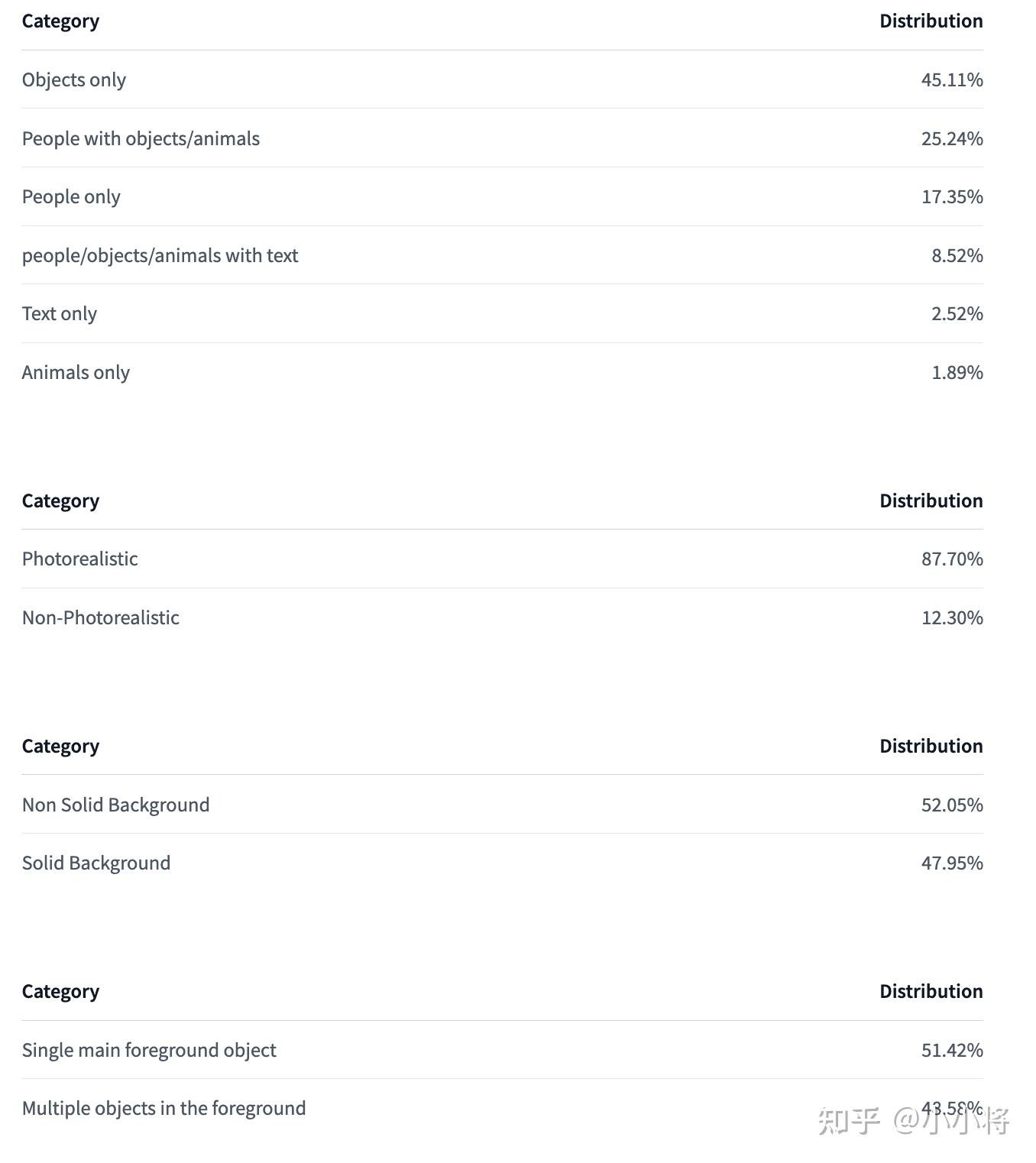This screenshot has height=1163, width=1036.
Task: Select the 51.42% distribution value
Action: tap(952, 1050)
